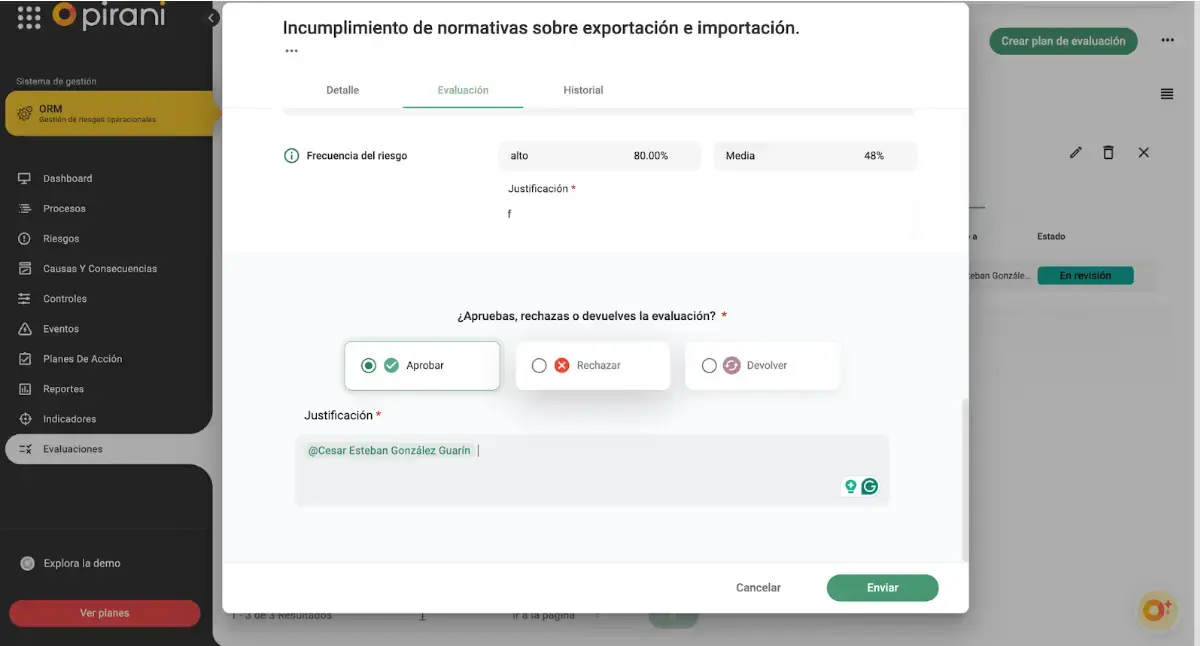Open Dashboard from the sidebar

coord(67,179)
